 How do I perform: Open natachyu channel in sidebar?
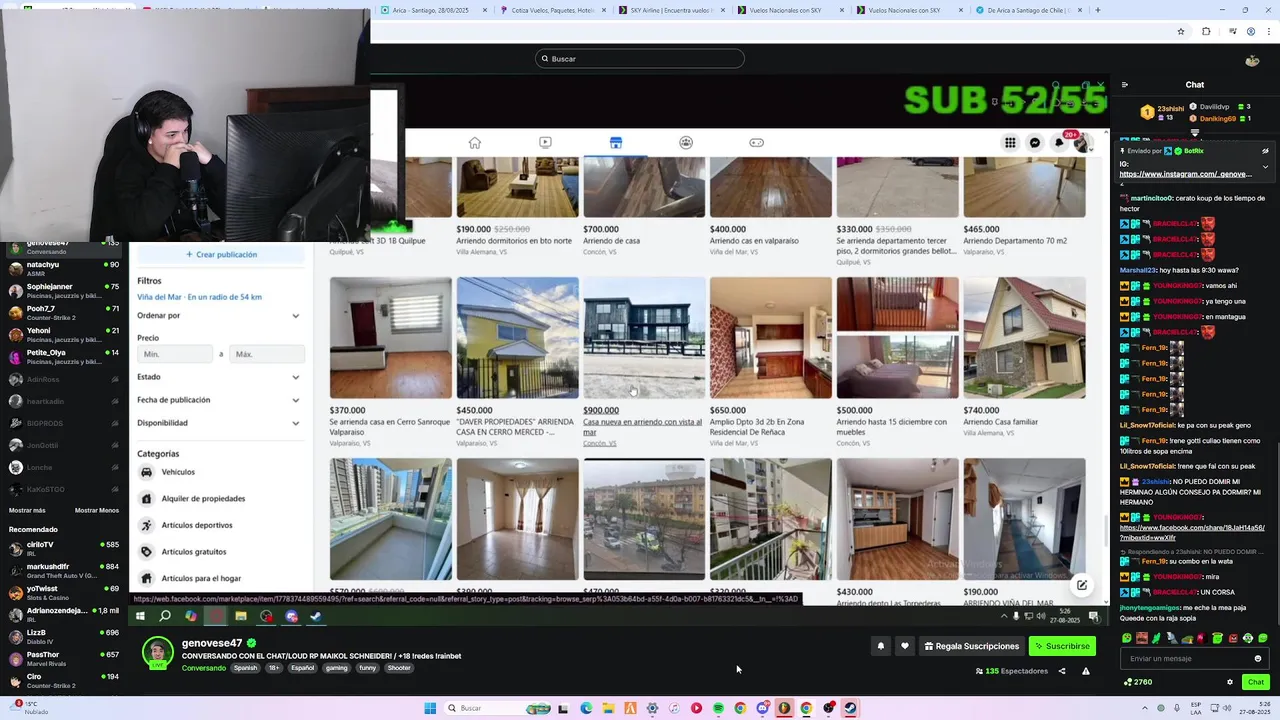[x=63, y=267]
